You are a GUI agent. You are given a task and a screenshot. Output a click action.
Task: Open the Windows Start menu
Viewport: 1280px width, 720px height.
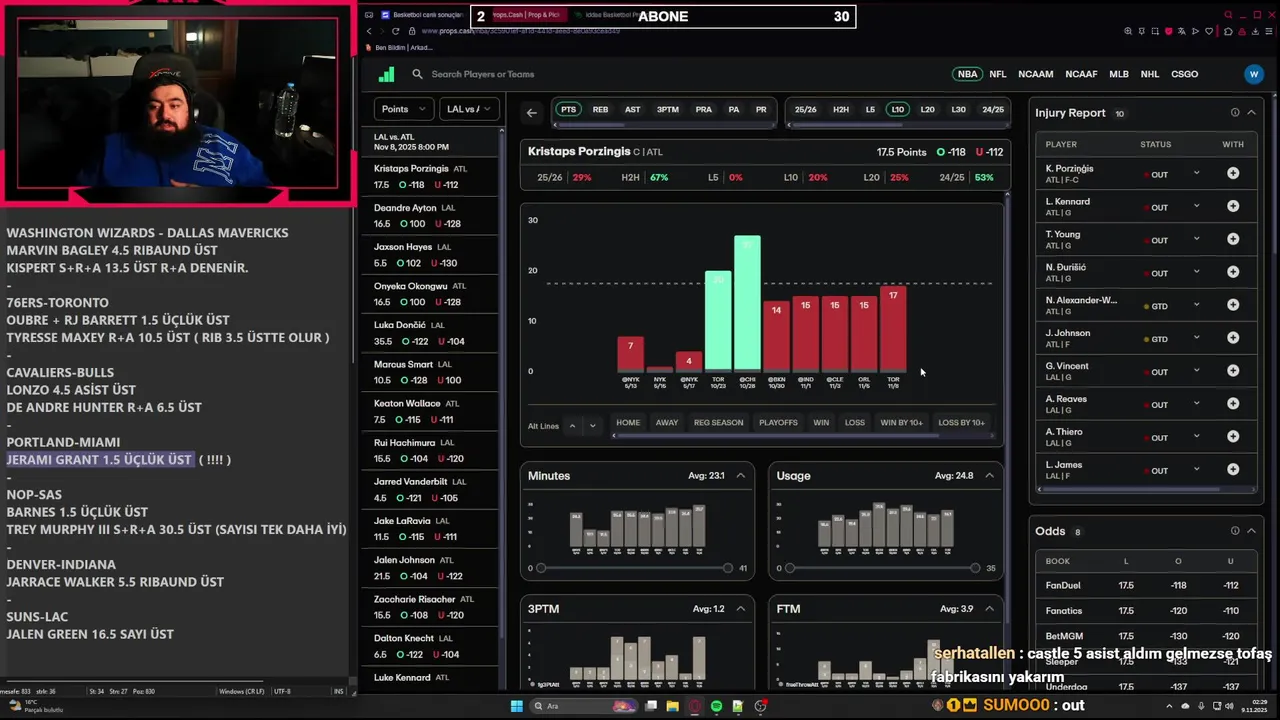[x=517, y=706]
